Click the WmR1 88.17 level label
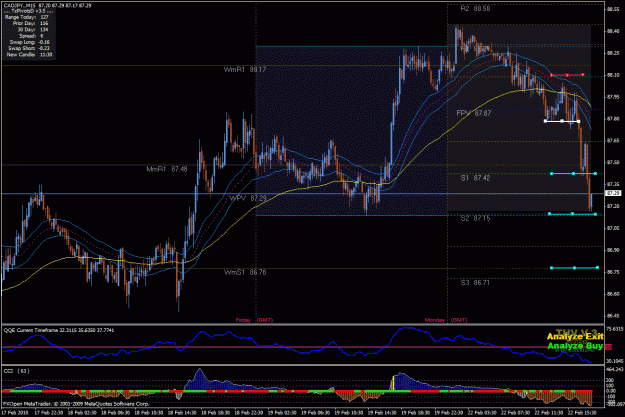Viewport: 625px width, 417px height. point(245,69)
